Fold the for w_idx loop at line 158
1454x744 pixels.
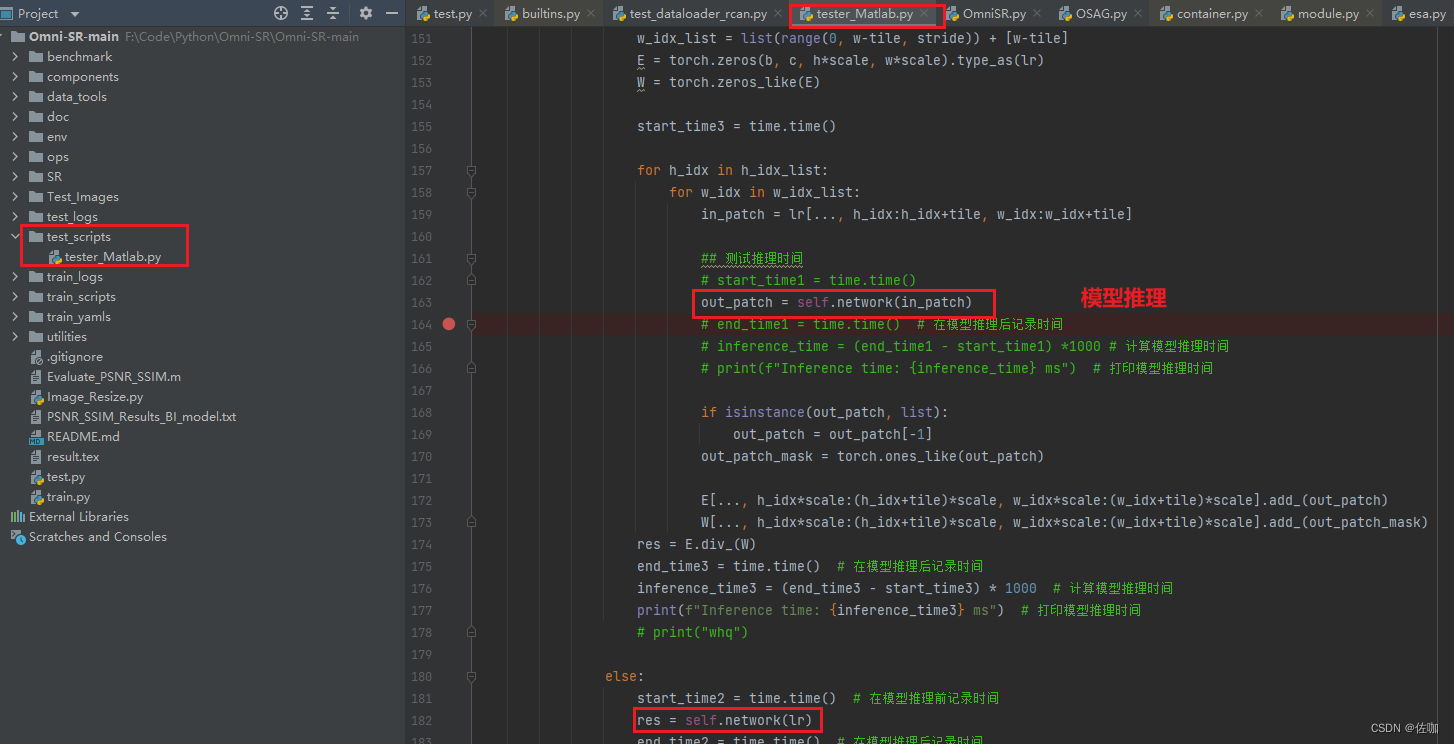point(471,192)
